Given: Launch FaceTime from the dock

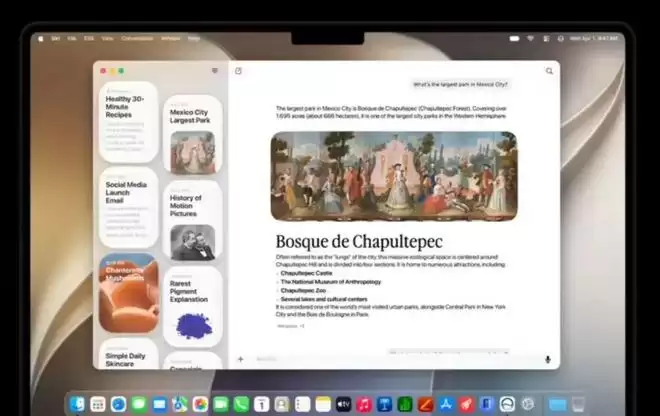Looking at the screenshot, I should [221, 405].
